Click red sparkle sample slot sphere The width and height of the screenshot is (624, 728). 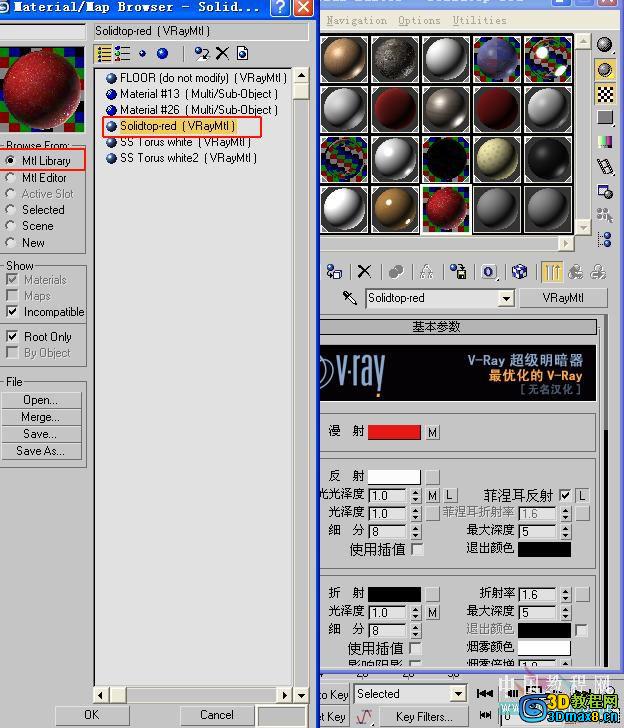(x=445, y=209)
